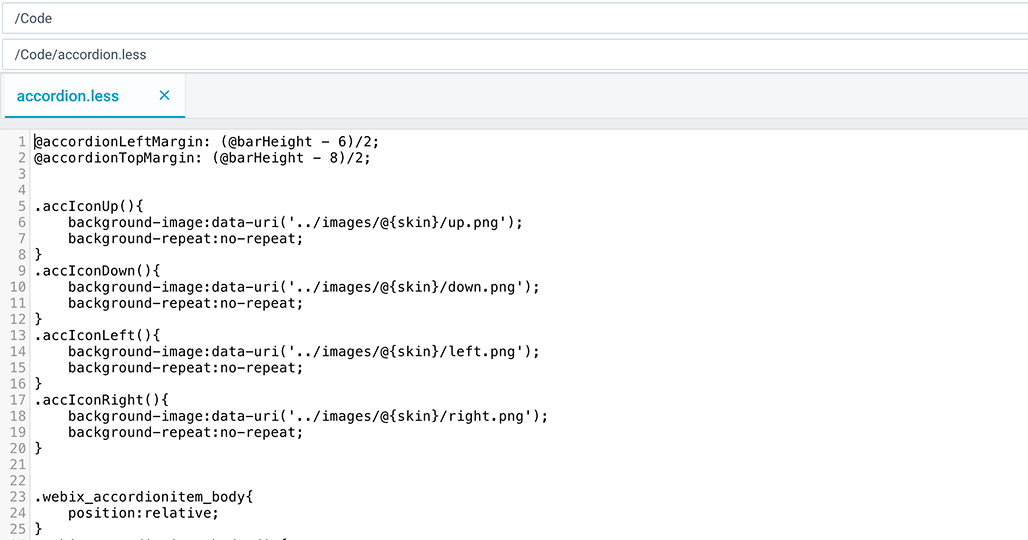1028x540 pixels.
Task: Click line number 1 in gutter
Action: click(21, 142)
